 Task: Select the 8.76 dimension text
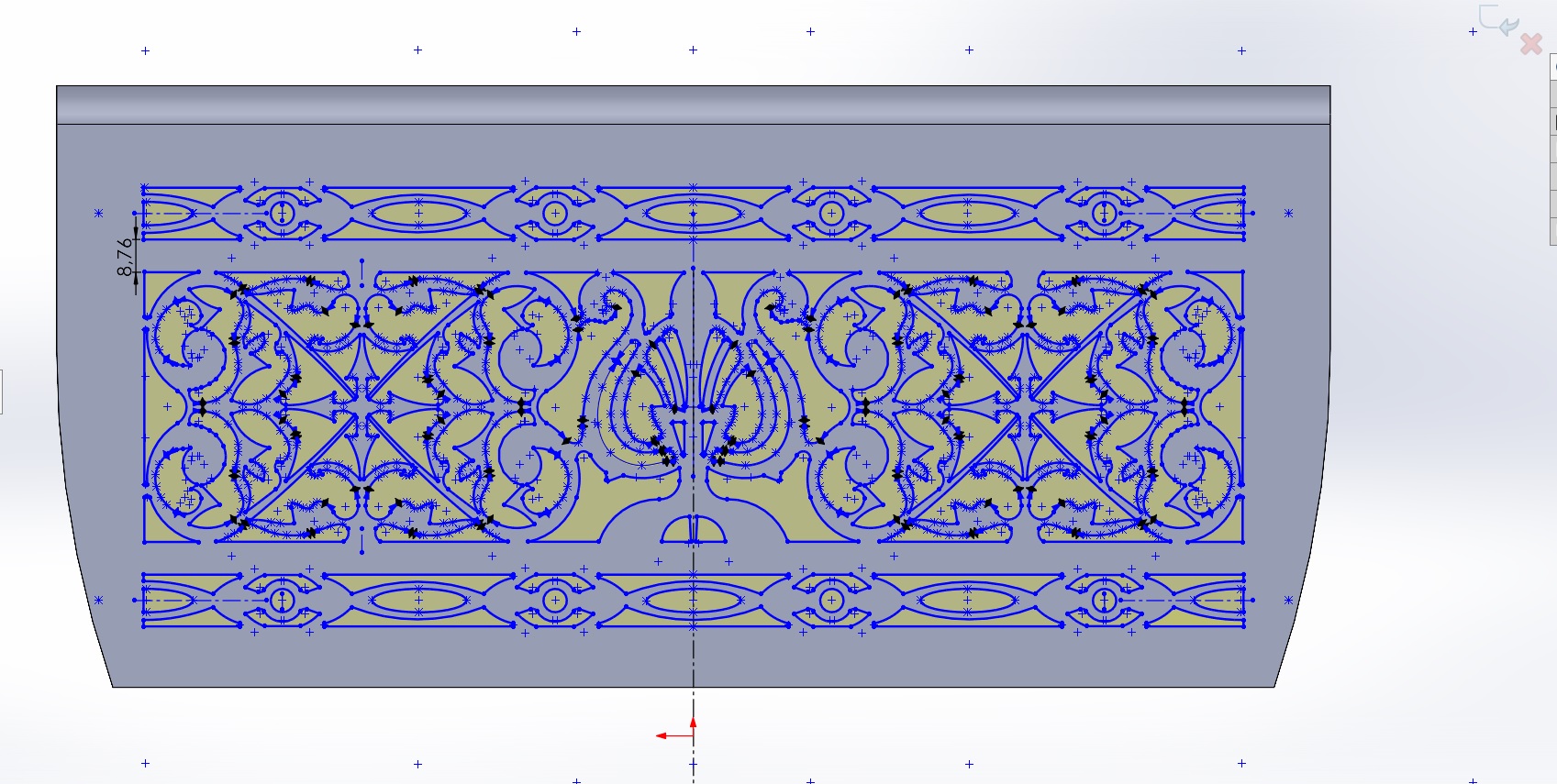[125, 257]
